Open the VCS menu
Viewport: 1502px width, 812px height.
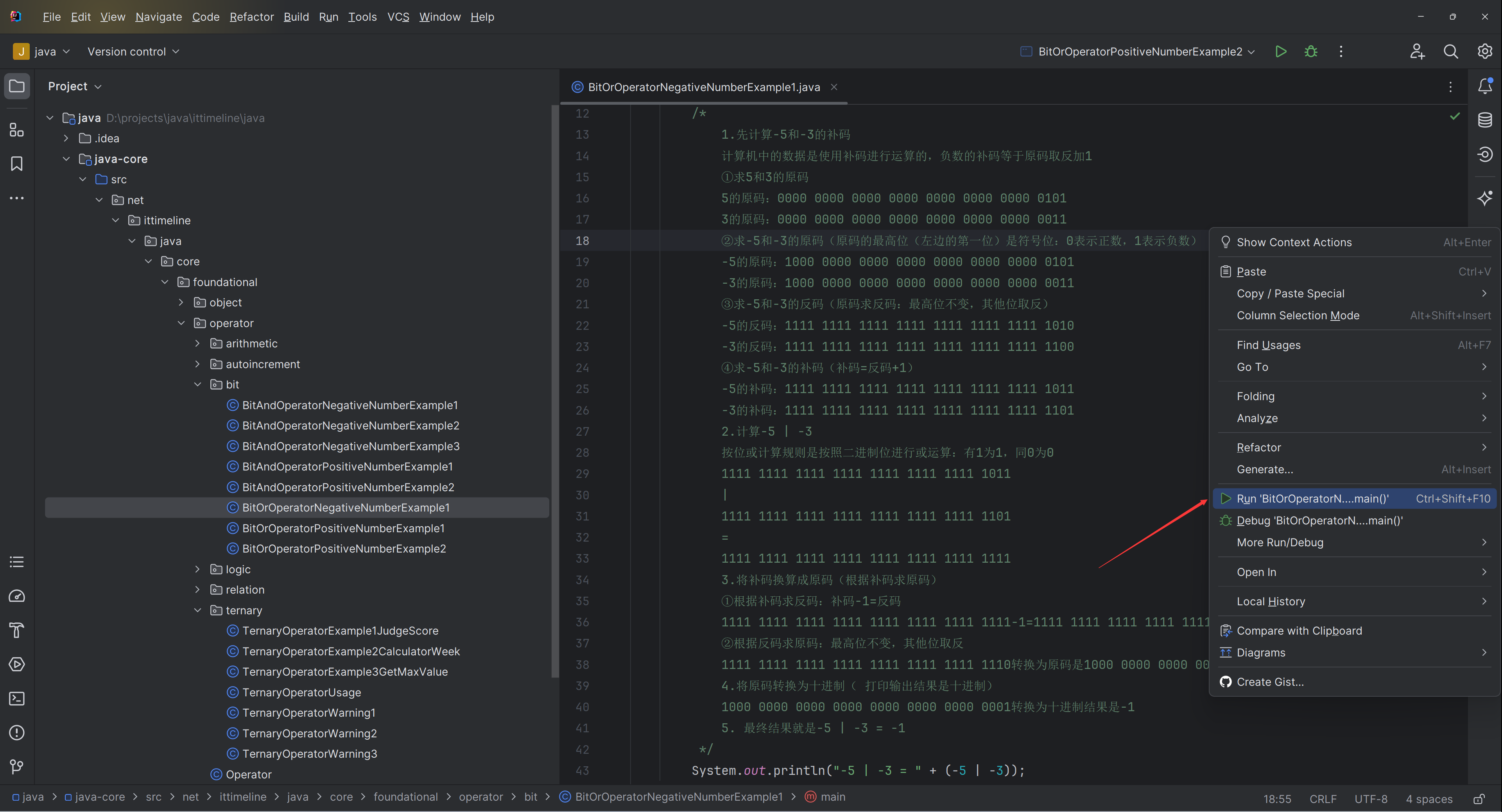tap(398, 17)
